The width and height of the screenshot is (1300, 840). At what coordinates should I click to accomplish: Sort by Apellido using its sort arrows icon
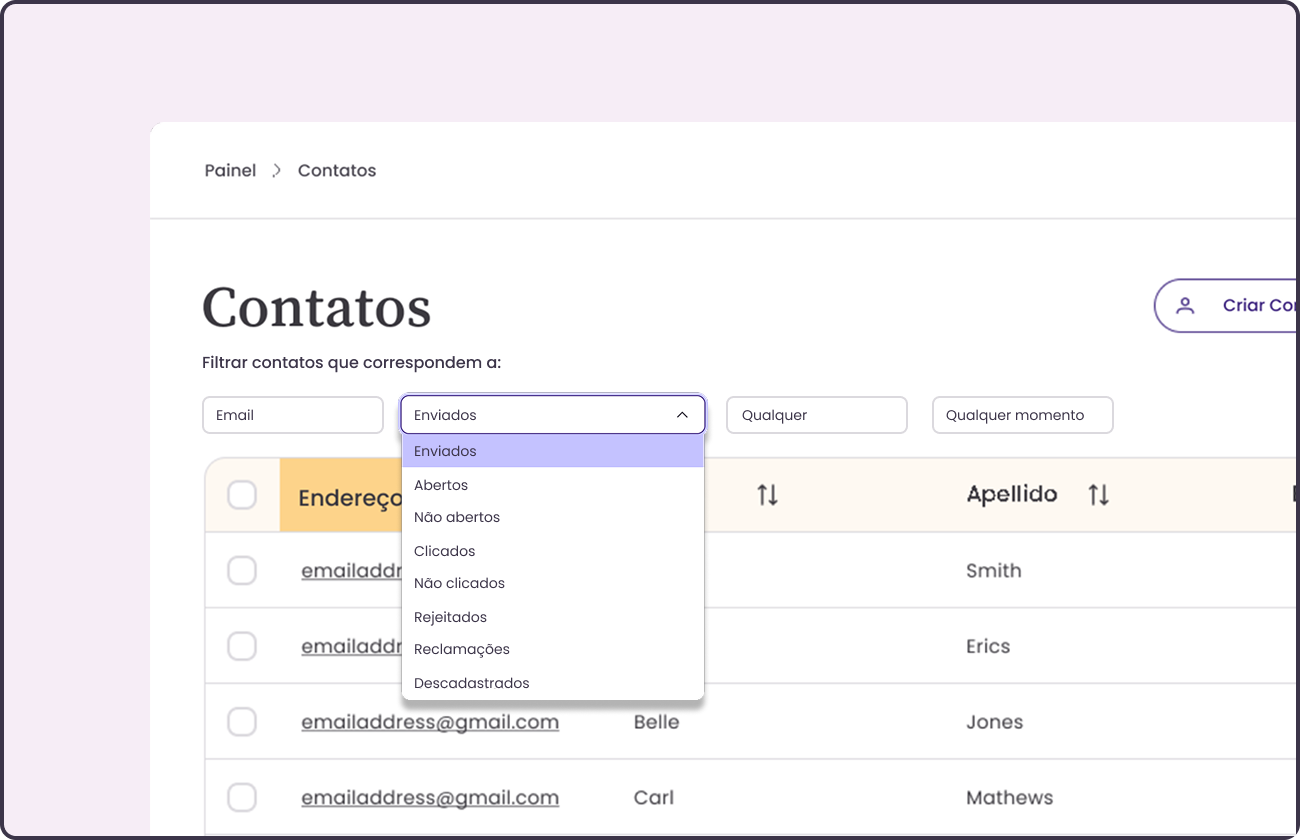(x=1097, y=494)
